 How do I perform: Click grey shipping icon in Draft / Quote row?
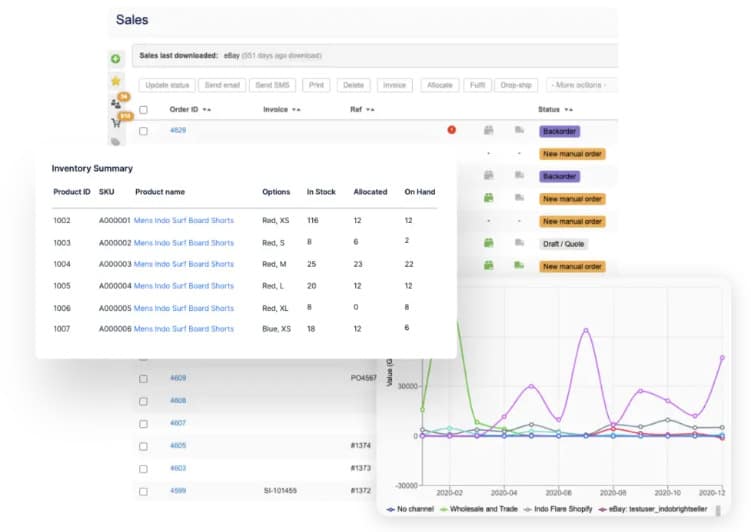tap(519, 243)
